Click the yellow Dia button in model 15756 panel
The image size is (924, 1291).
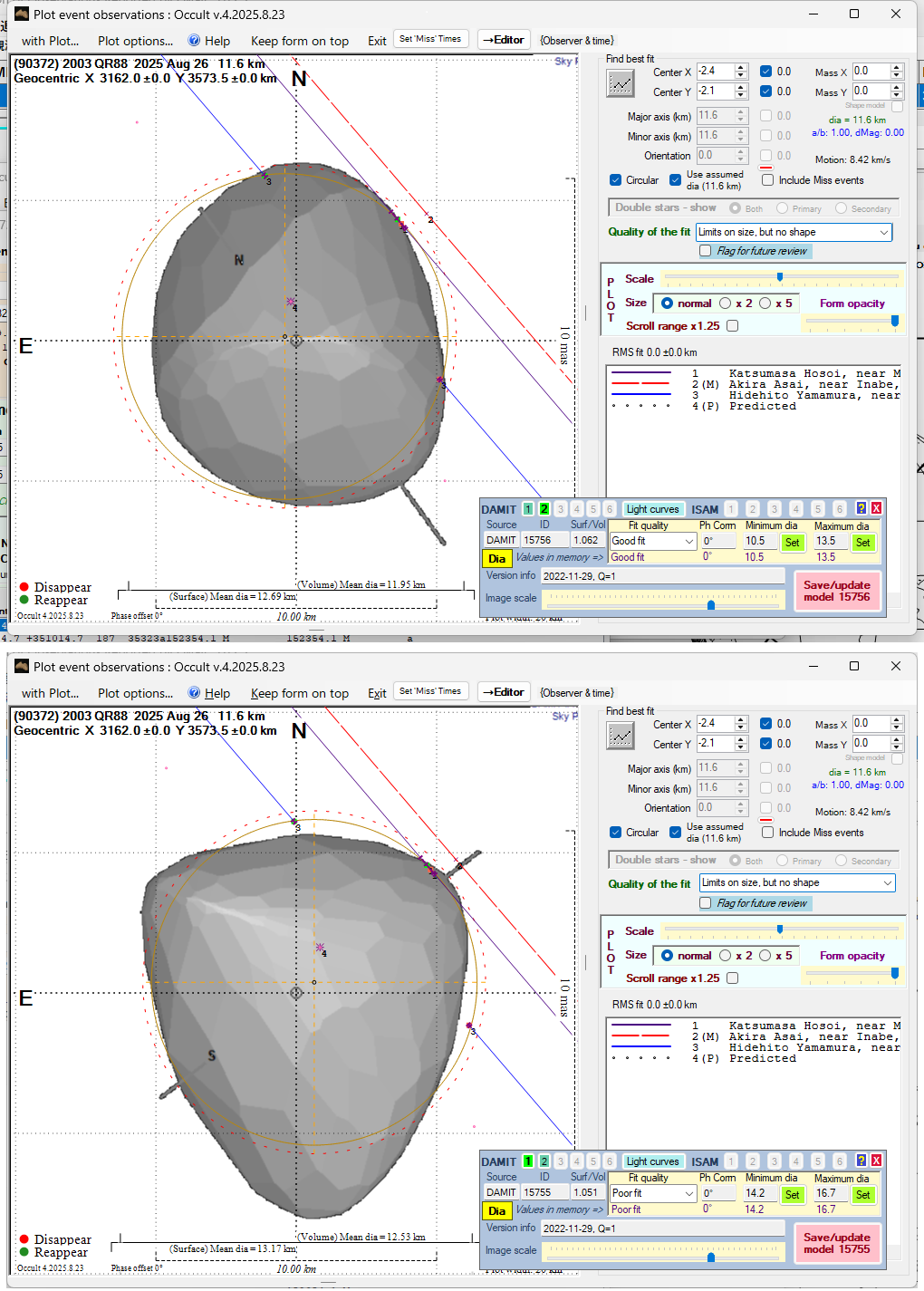pos(496,559)
